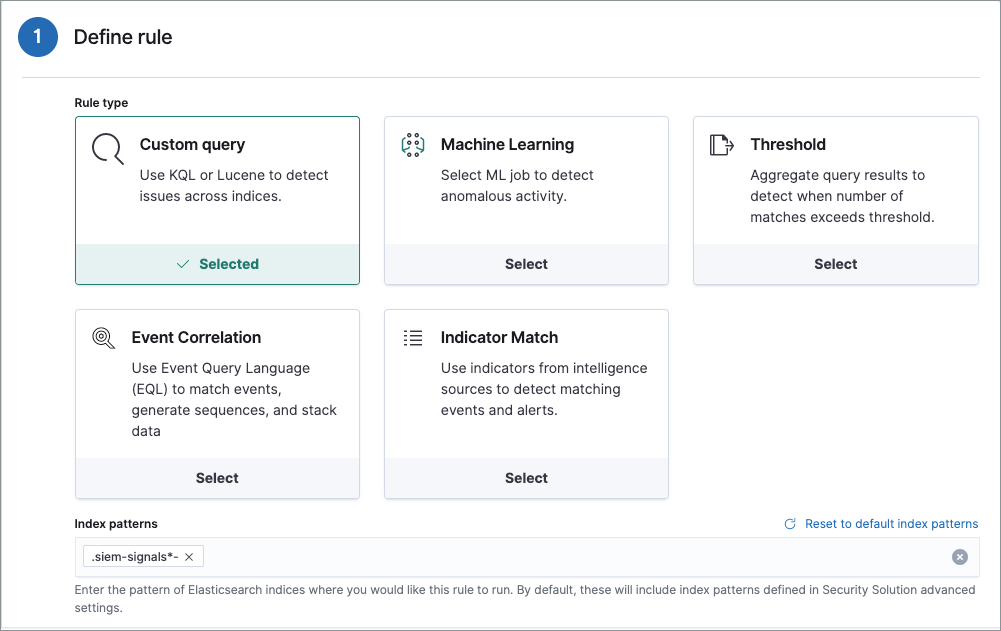The height and width of the screenshot is (631, 1001).
Task: Click the Rule type section label
Action: (101, 102)
